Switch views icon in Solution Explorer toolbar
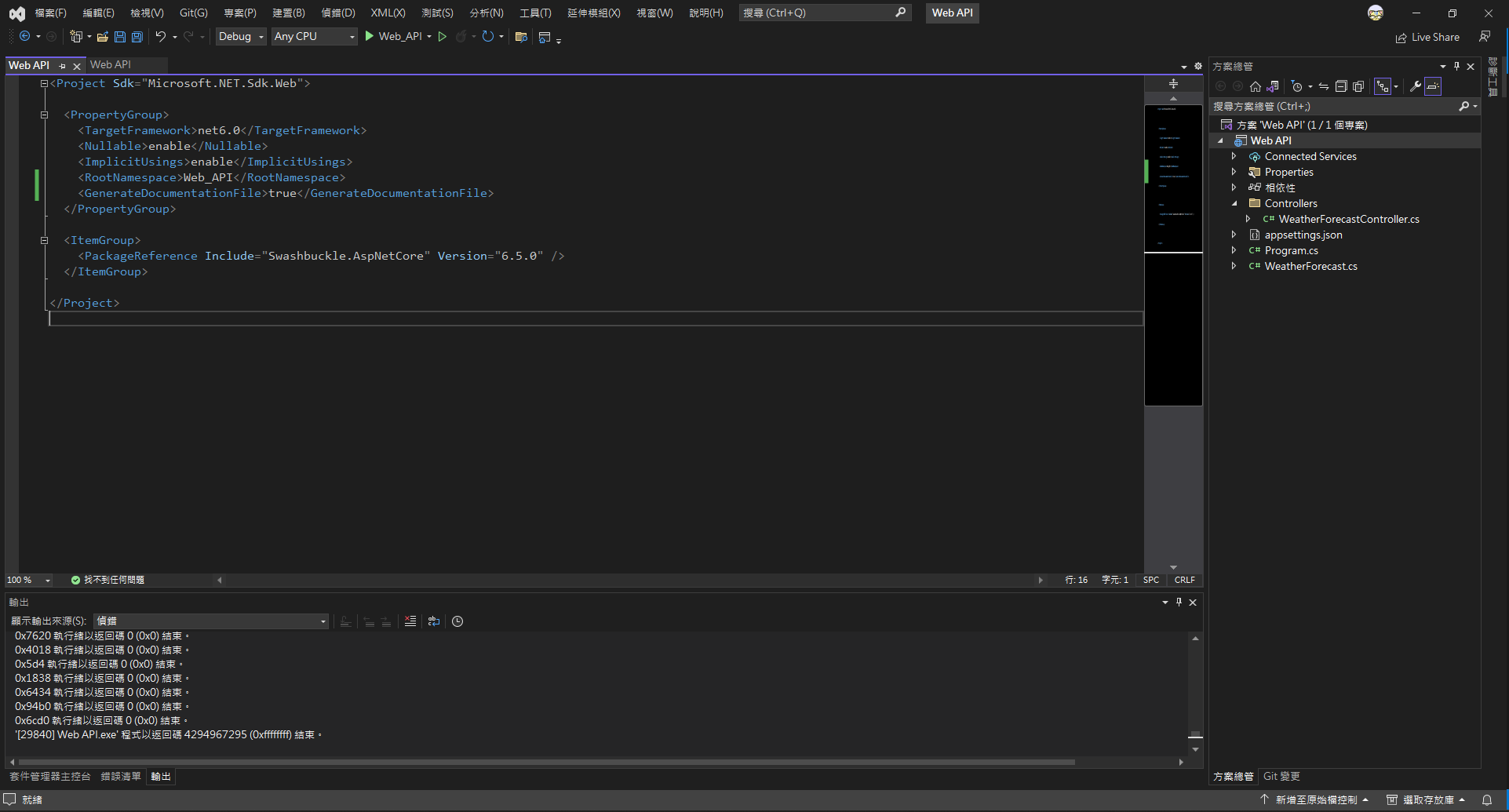The width and height of the screenshot is (1509, 812). point(1273,86)
